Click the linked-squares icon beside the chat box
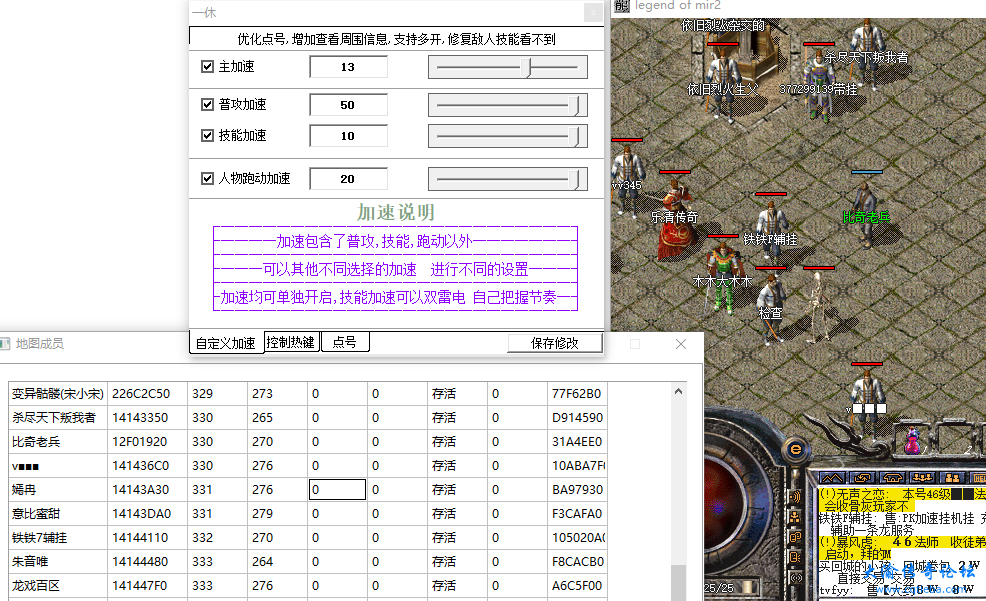The image size is (986, 601). coord(795,538)
